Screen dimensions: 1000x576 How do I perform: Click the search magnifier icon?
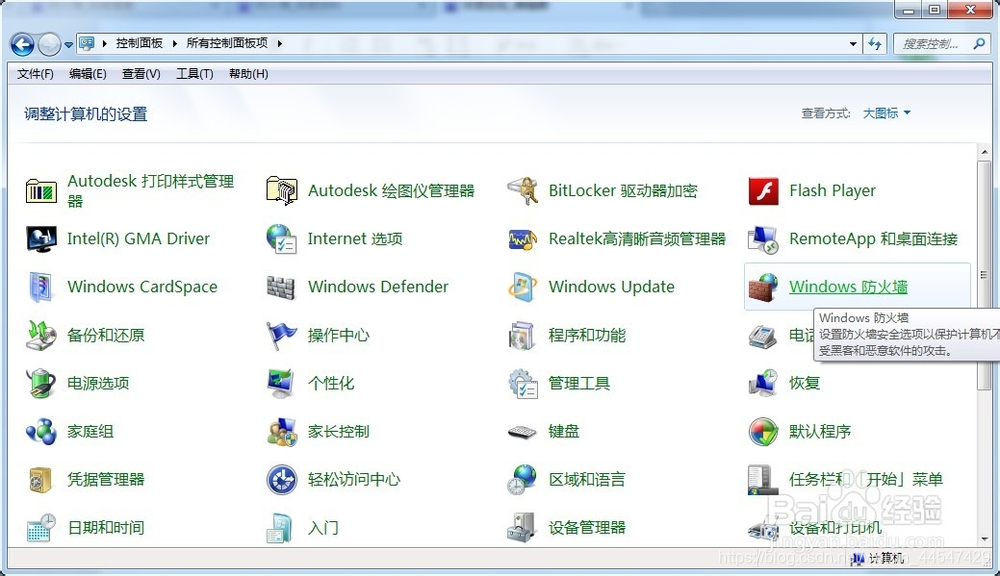tap(979, 44)
